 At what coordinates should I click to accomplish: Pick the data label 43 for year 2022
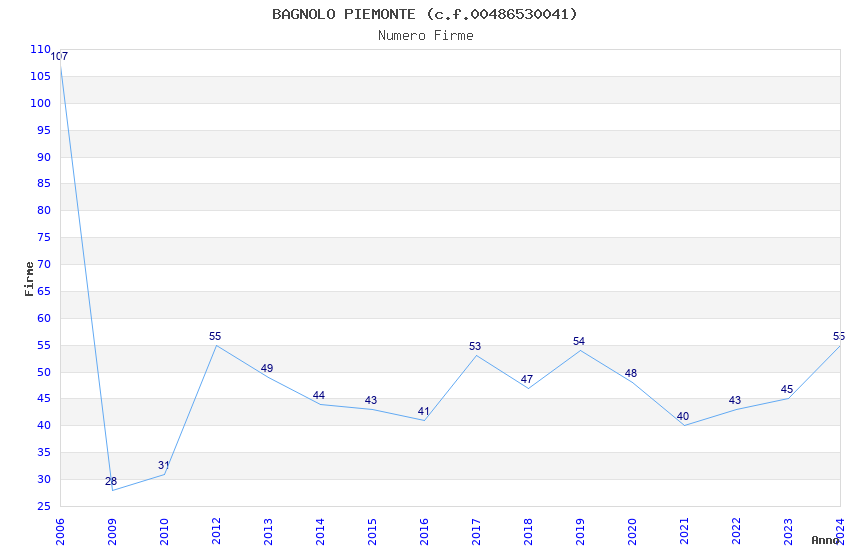pos(735,400)
